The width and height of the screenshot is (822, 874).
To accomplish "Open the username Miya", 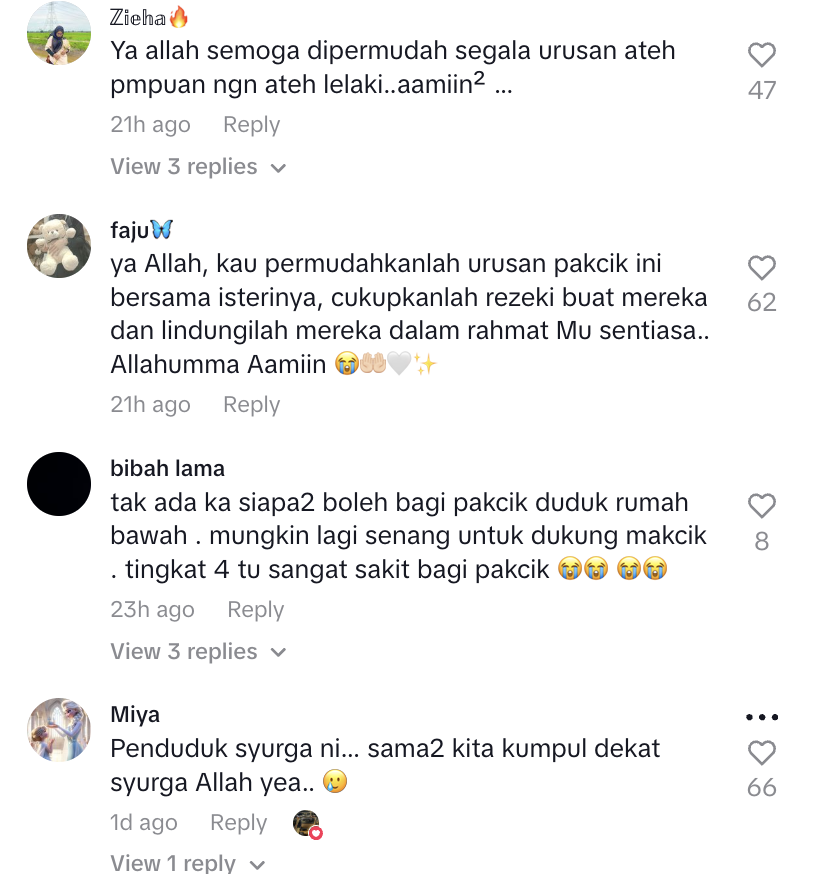I will (135, 715).
